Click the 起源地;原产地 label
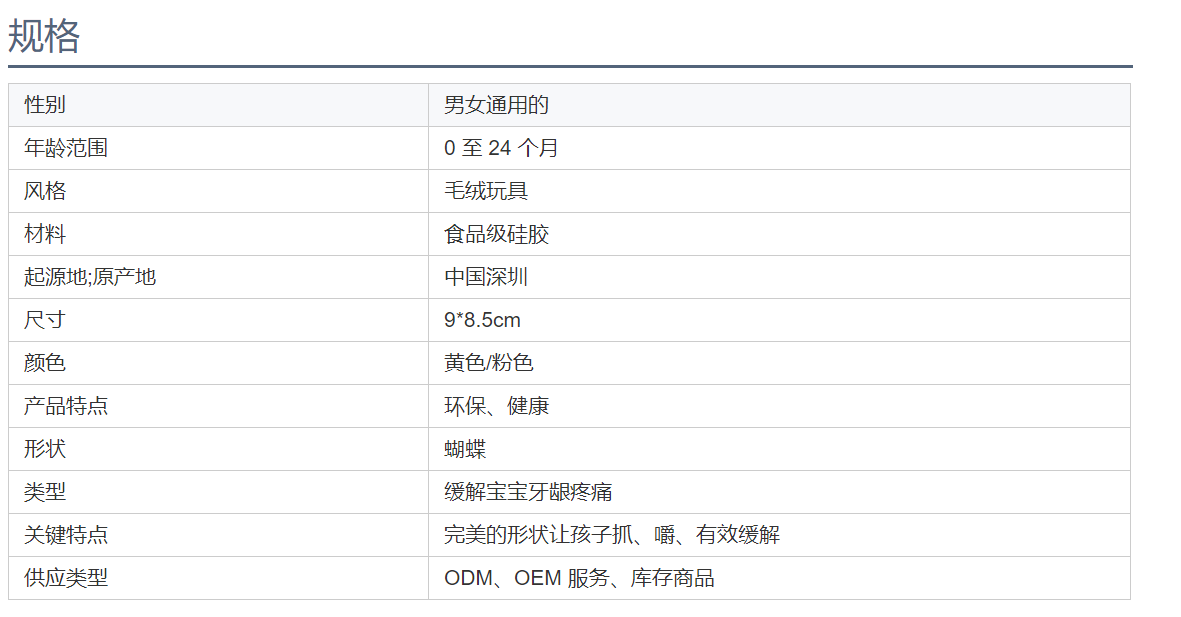Viewport: 1181px width, 617px height. click(90, 276)
